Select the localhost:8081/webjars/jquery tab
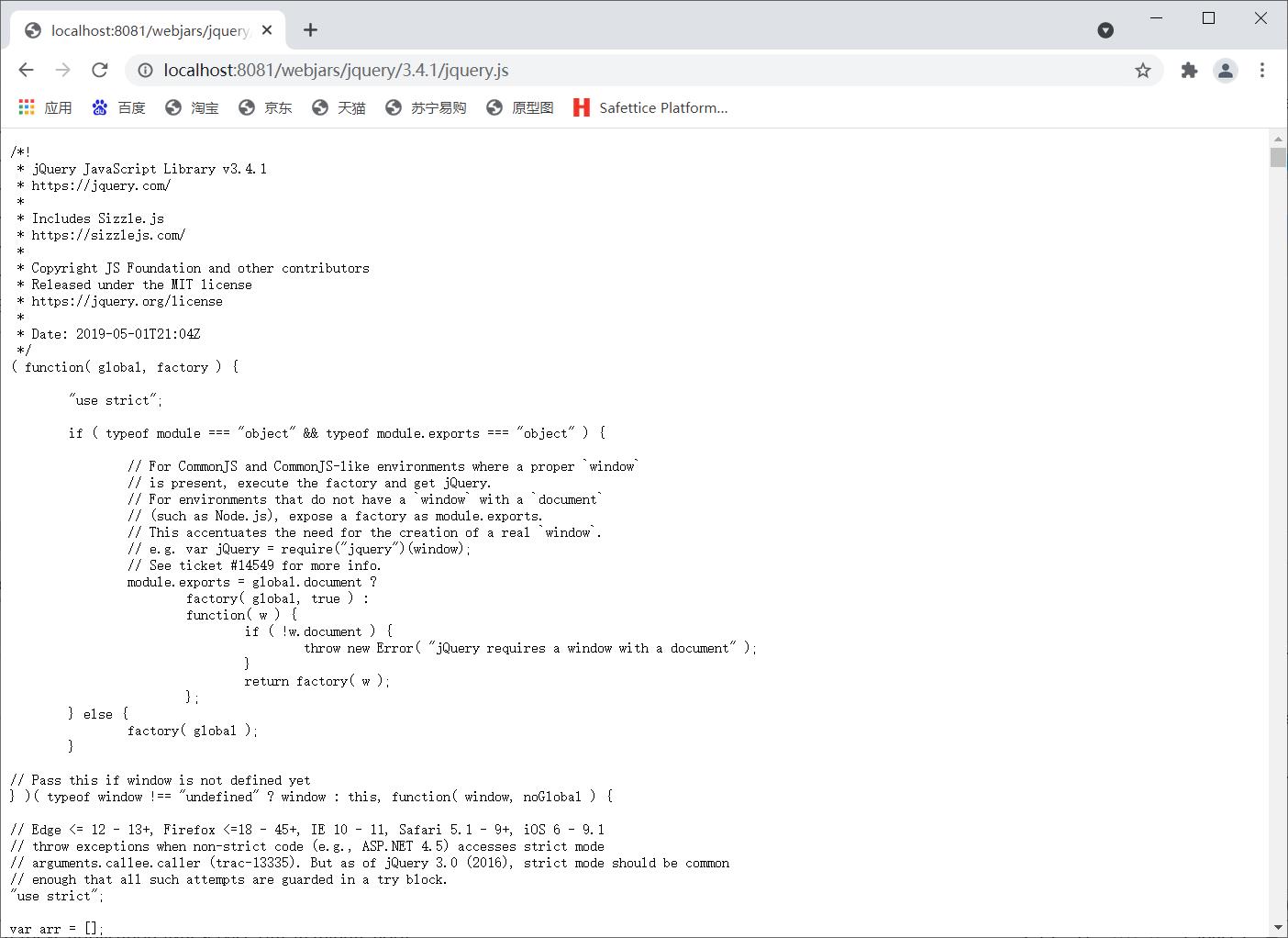The height and width of the screenshot is (938, 1288). [149, 30]
